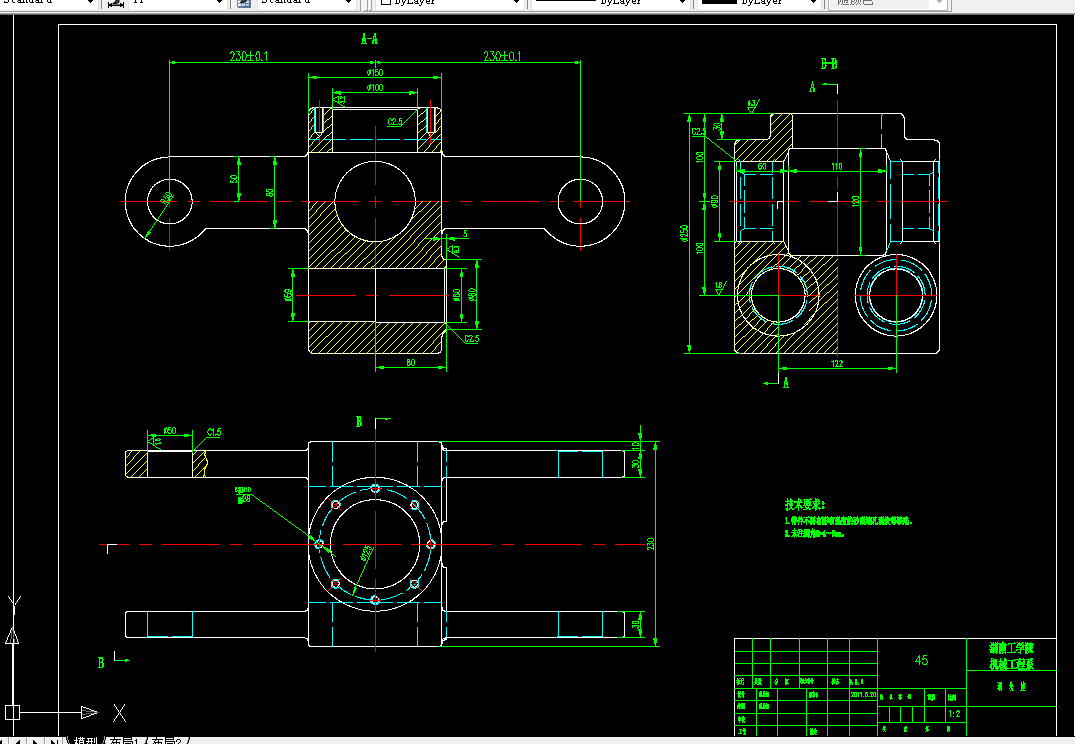Switch to the 布局1 layout tab
This screenshot has width=1075, height=744.
pos(125,741)
